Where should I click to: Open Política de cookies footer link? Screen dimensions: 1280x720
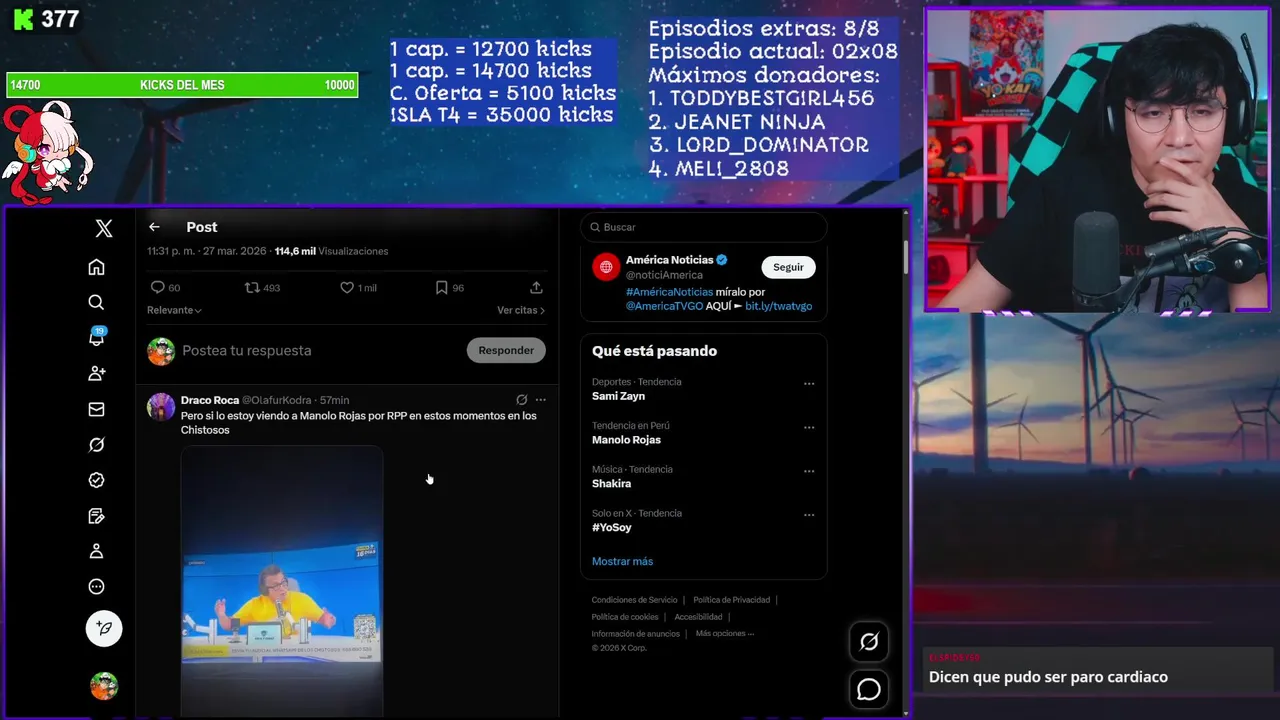[625, 617]
